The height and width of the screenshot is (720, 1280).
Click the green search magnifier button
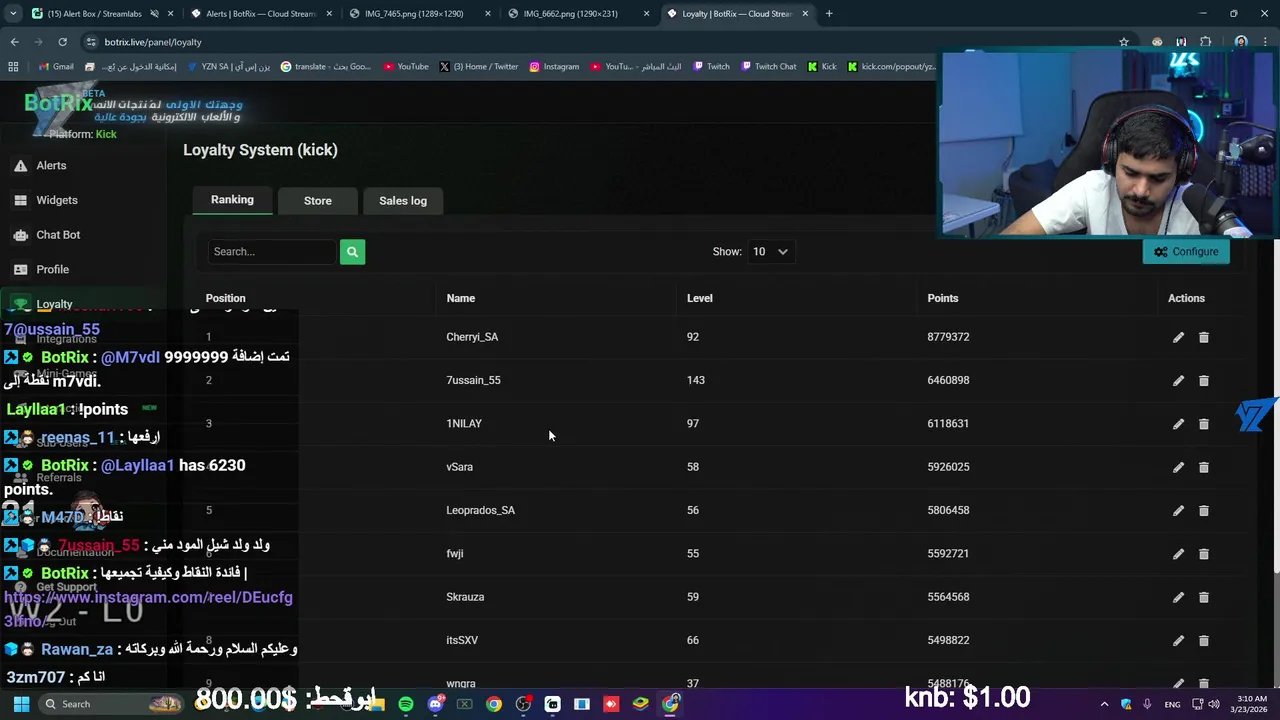point(352,252)
